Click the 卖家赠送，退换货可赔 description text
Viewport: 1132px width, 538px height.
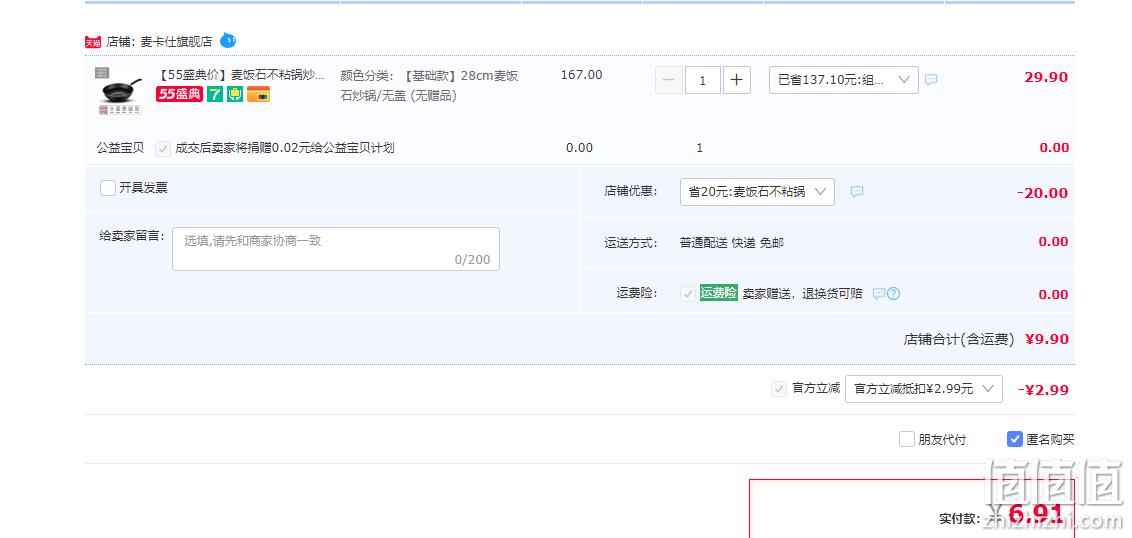802,294
